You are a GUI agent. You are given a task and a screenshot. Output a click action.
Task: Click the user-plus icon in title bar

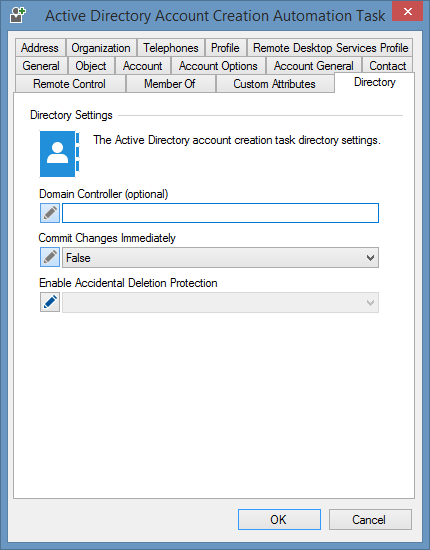coord(18,15)
